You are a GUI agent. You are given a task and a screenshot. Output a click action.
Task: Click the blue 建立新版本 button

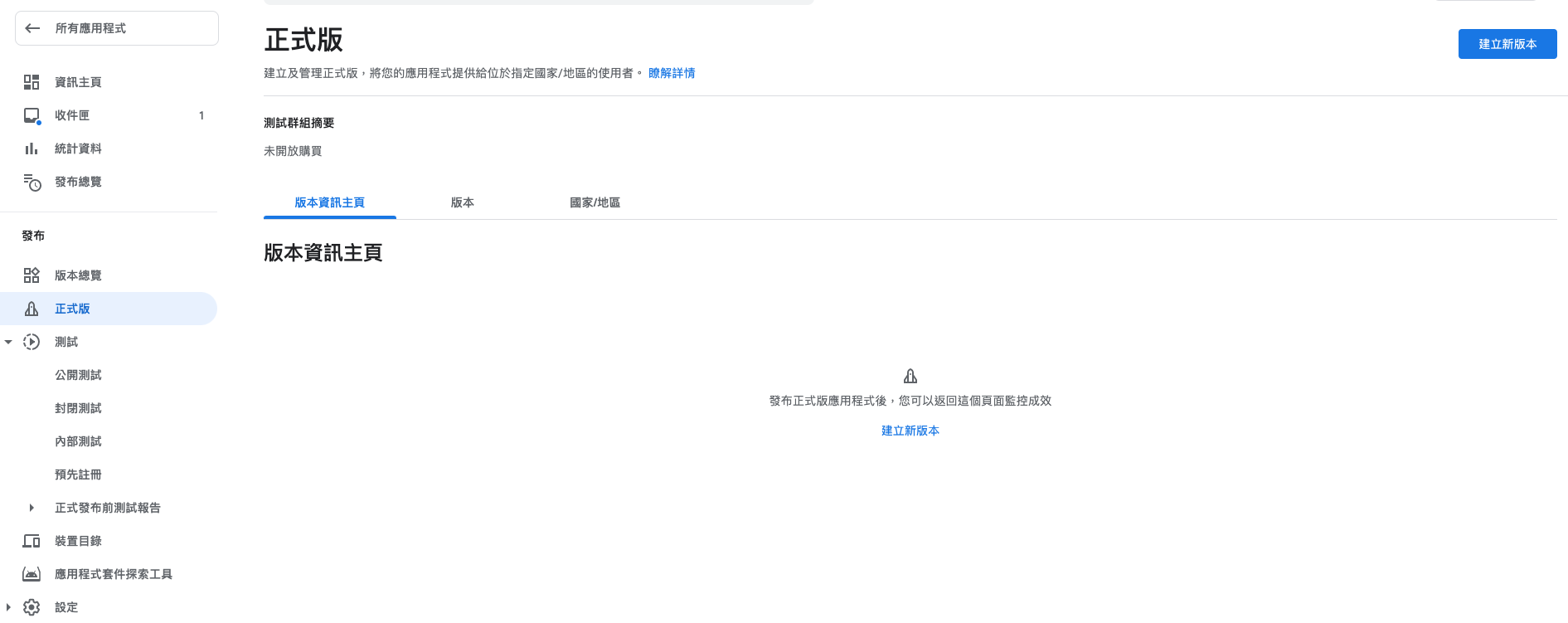pos(1507,44)
